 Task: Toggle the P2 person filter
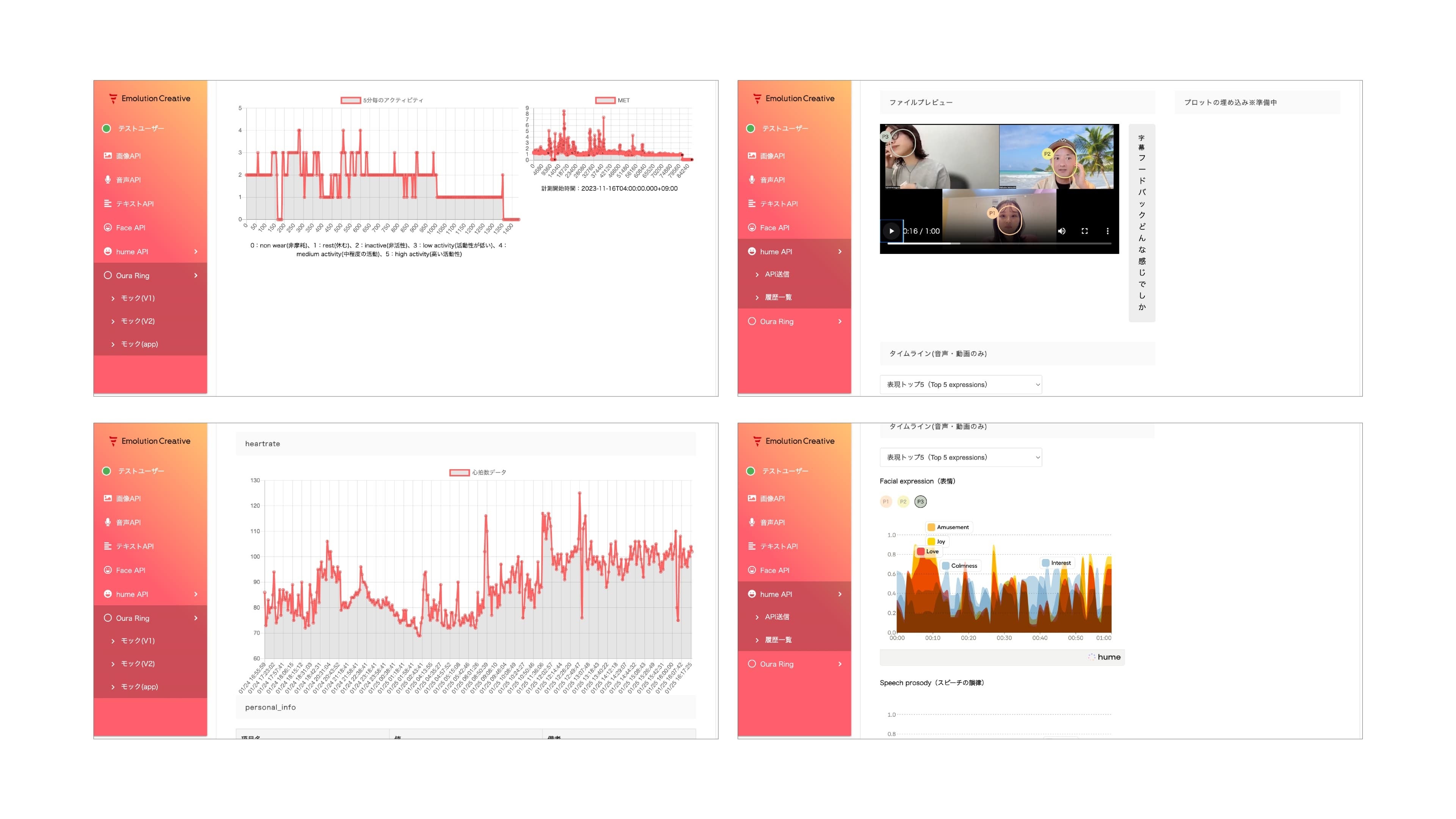(x=903, y=502)
